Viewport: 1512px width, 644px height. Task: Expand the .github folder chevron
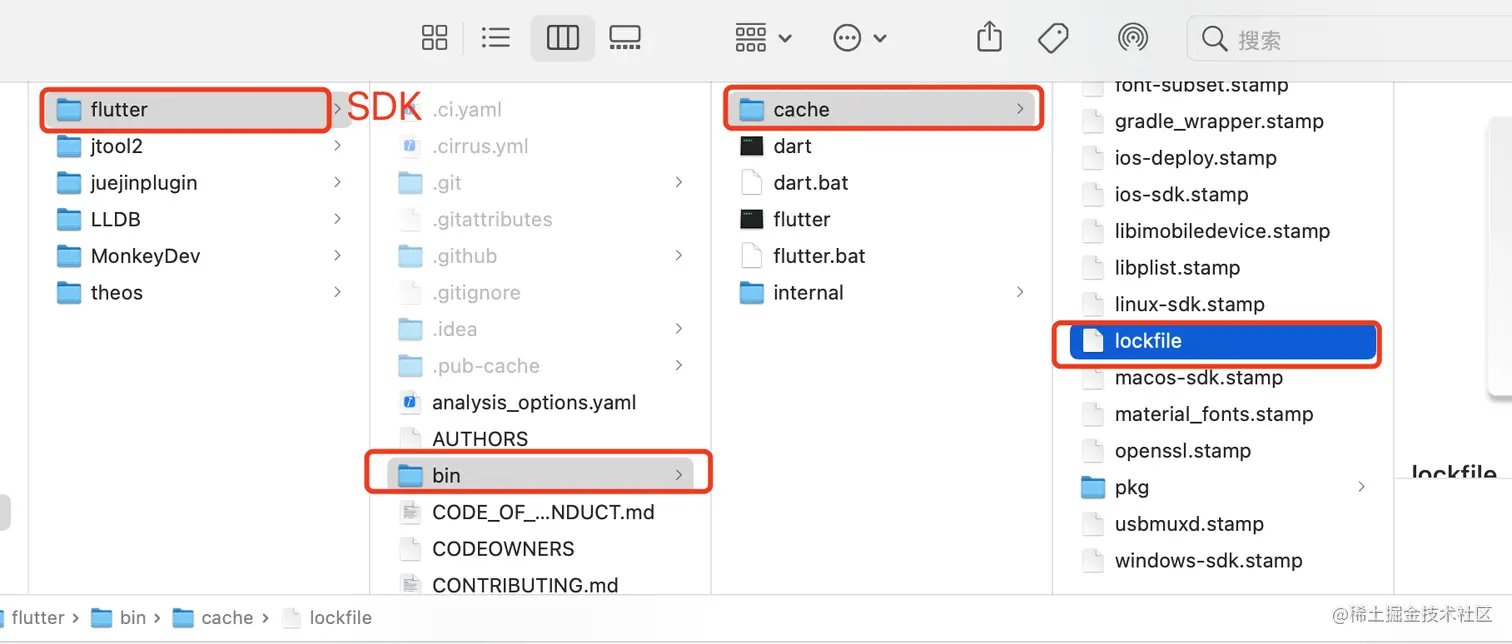(679, 256)
